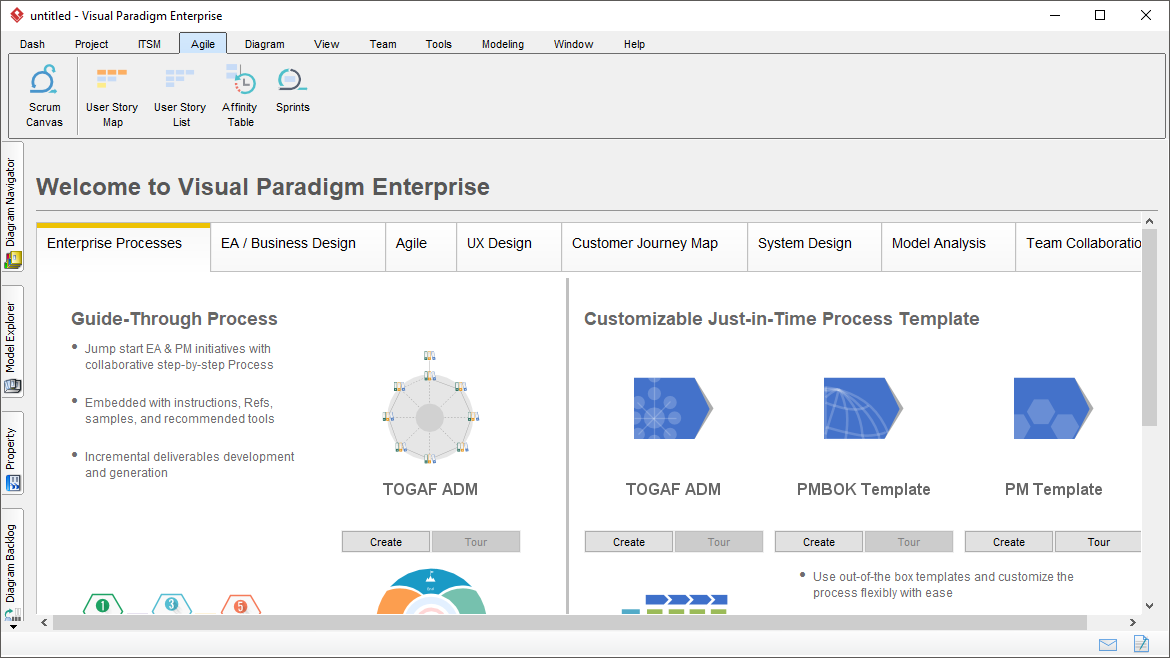This screenshot has width=1170, height=658.
Task: Open the Help menu
Action: 634,44
